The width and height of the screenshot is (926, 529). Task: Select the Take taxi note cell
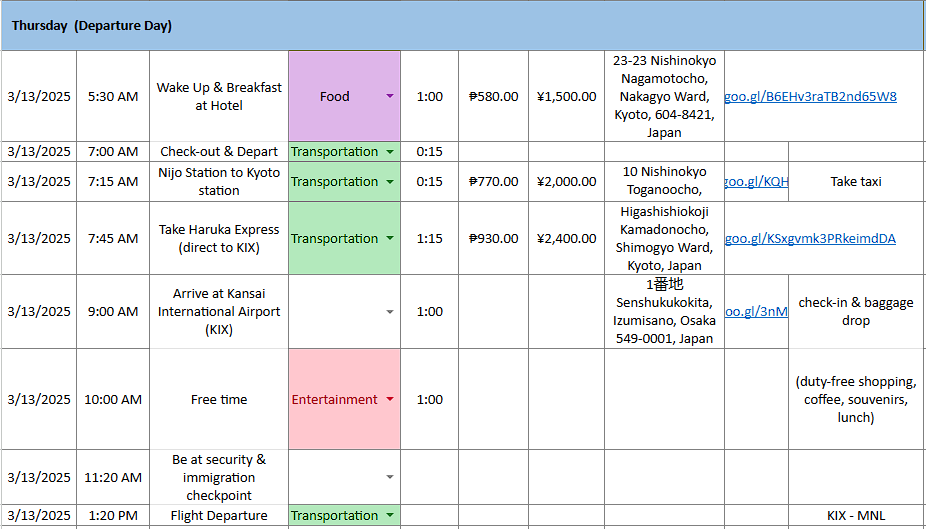tap(856, 182)
